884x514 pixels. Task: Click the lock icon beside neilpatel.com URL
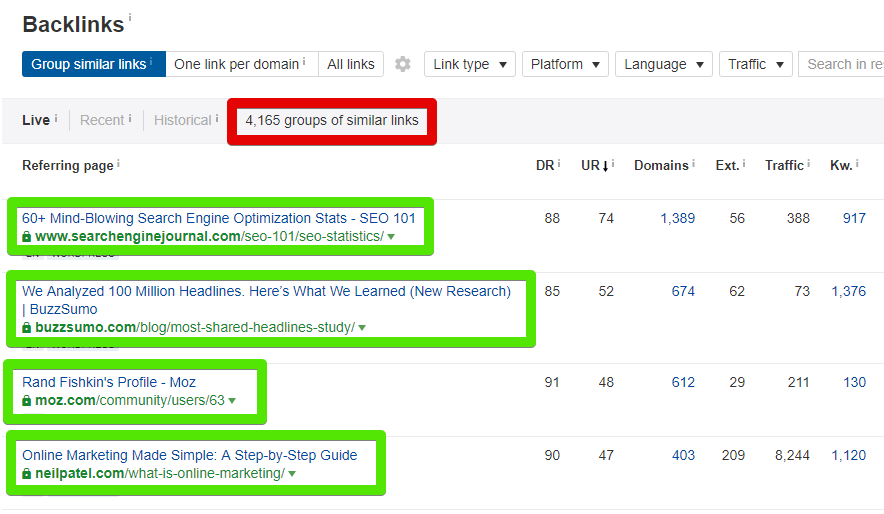click(x=26, y=473)
